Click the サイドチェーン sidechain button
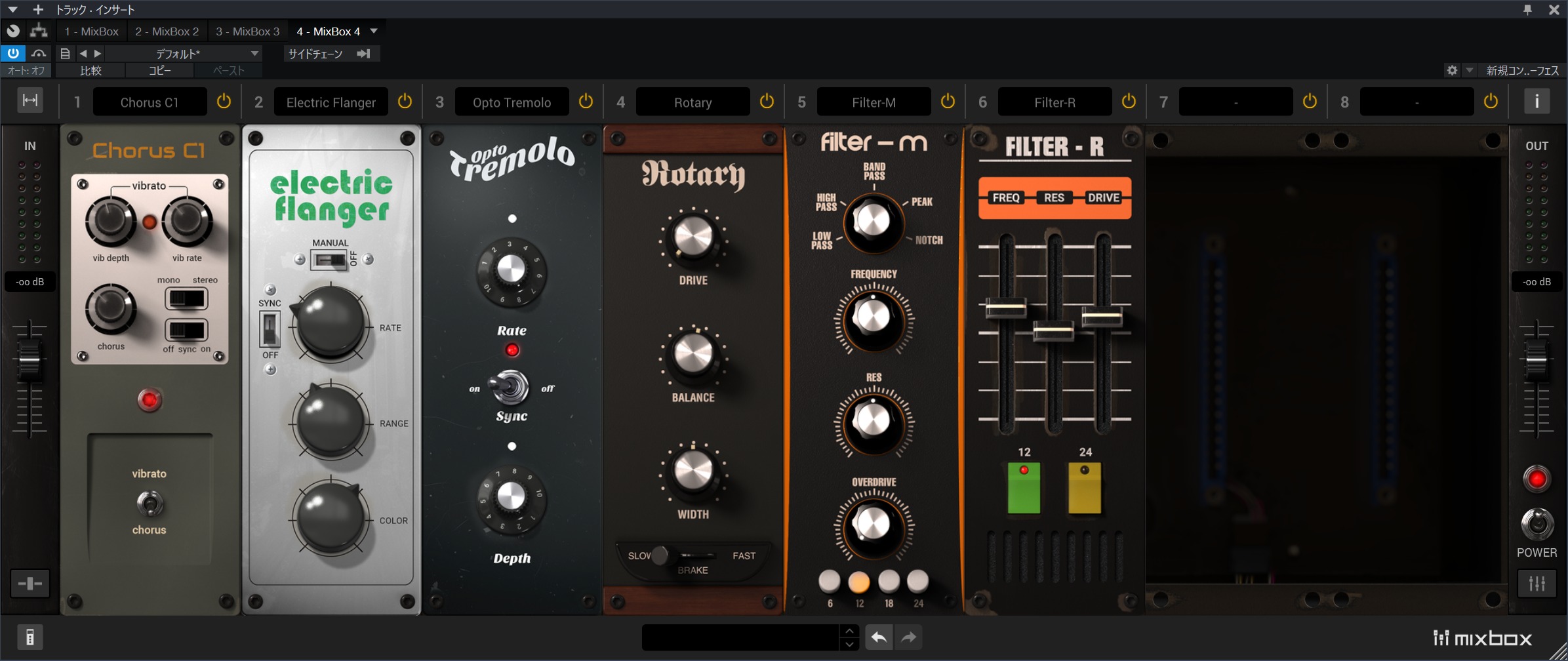The image size is (1568, 661). [315, 53]
